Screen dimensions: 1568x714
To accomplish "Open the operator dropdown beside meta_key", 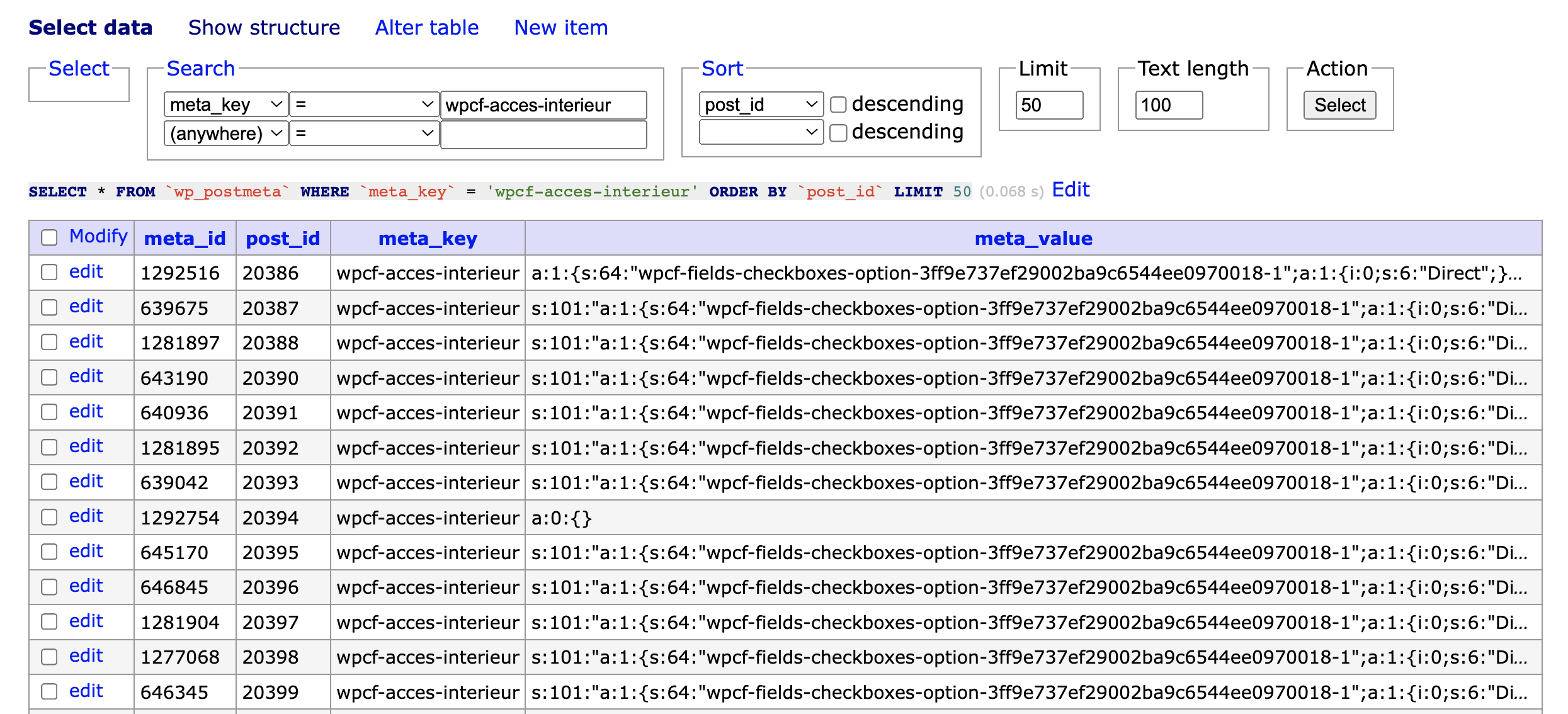I will pyautogui.click(x=364, y=105).
